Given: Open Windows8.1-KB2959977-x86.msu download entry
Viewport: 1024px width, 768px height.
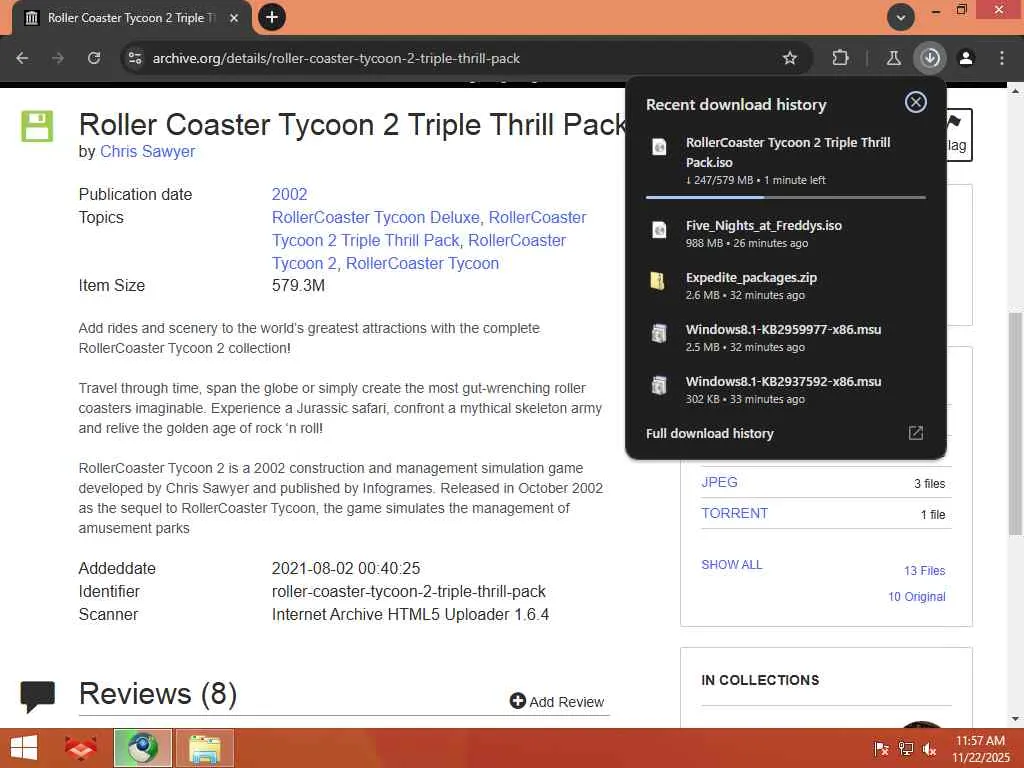Looking at the screenshot, I should tap(786, 338).
